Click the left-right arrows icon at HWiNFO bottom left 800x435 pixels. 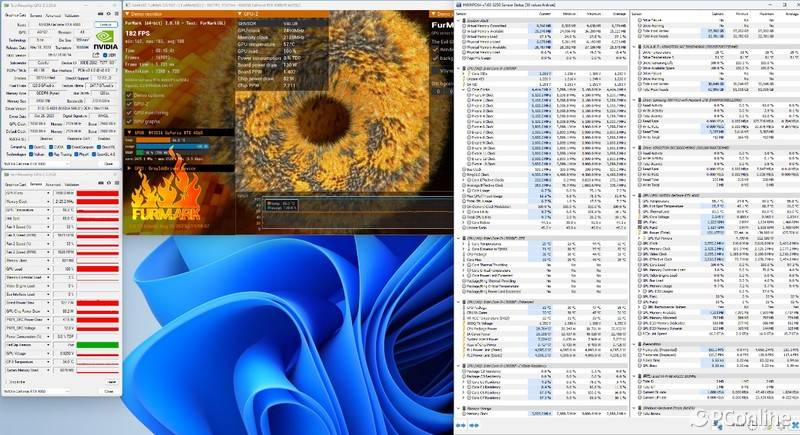click(x=461, y=425)
